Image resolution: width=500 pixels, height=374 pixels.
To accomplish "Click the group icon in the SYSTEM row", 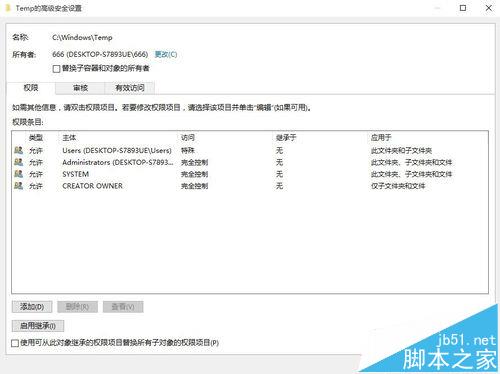I will [19, 174].
